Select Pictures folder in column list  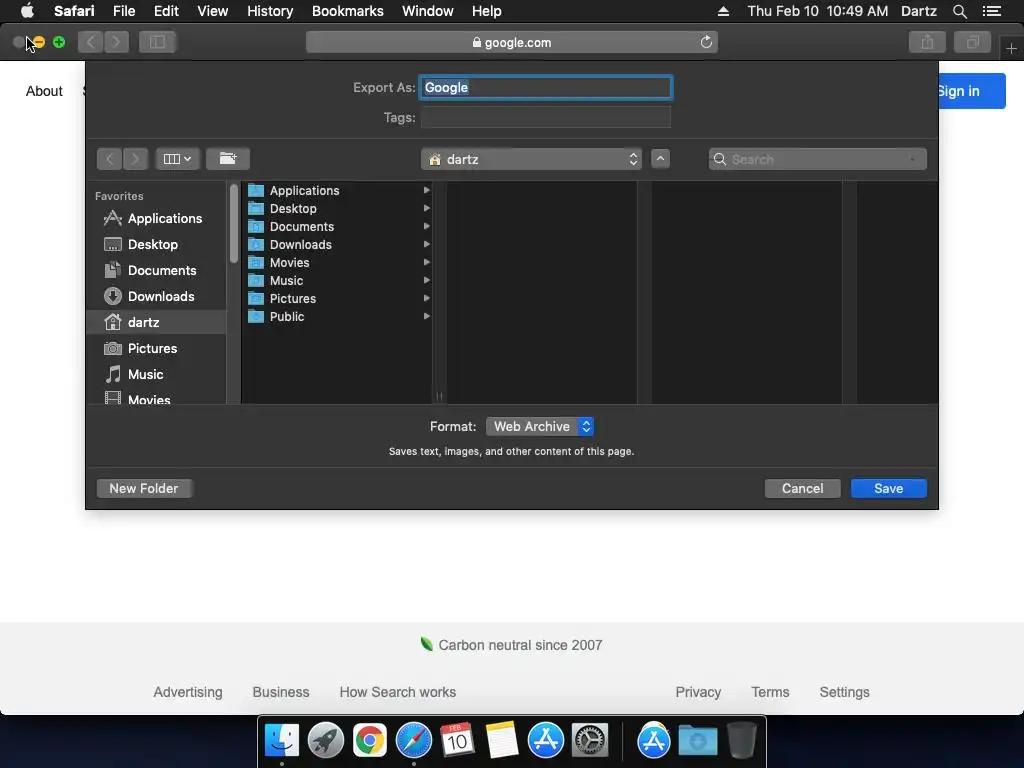338,298
